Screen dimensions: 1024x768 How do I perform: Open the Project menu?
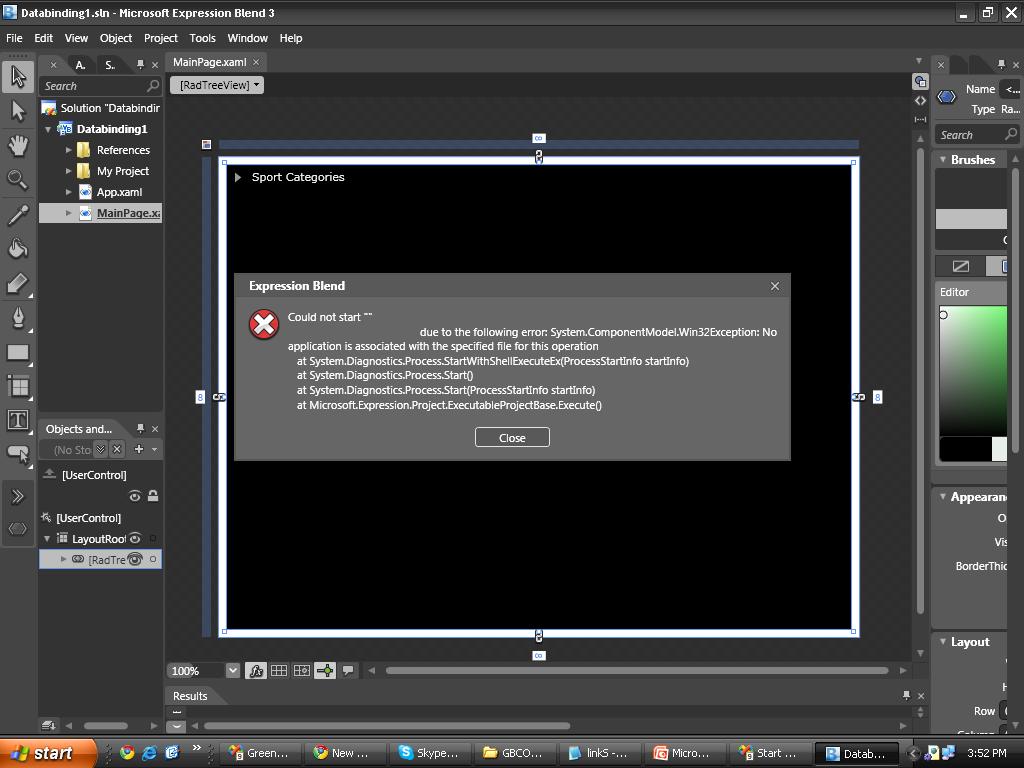(x=161, y=38)
